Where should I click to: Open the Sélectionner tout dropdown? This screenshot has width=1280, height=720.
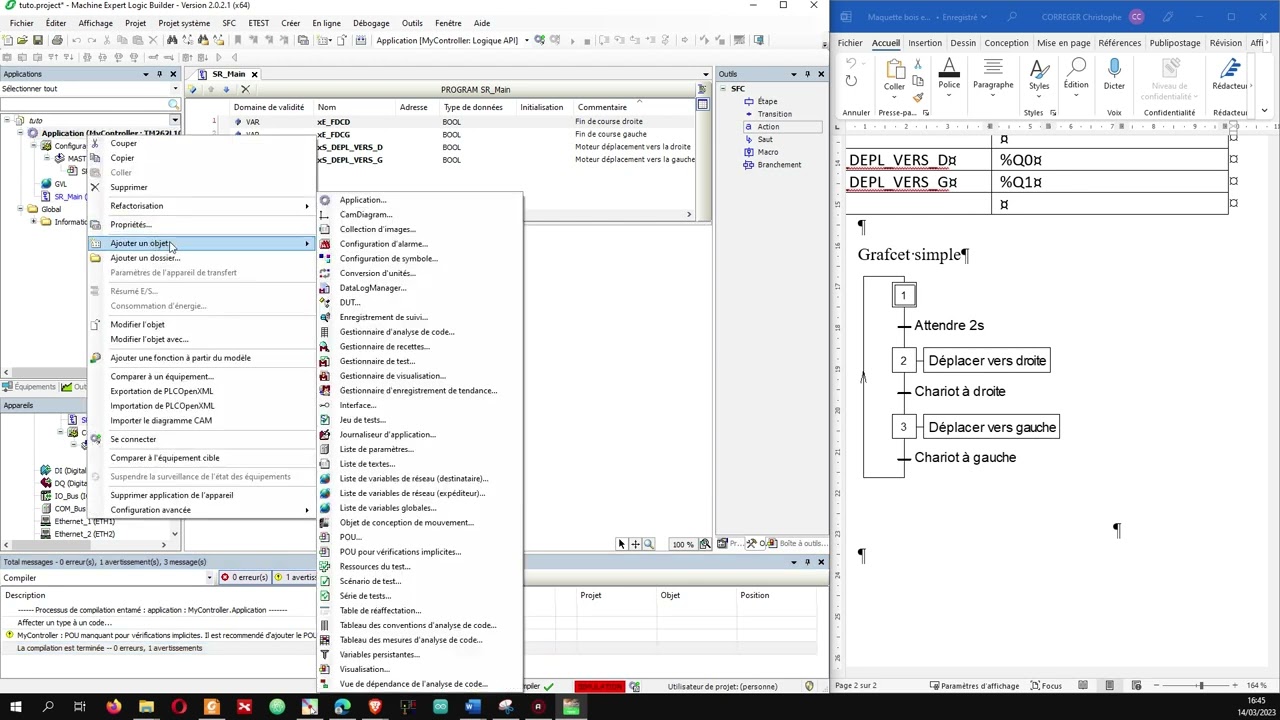click(173, 89)
